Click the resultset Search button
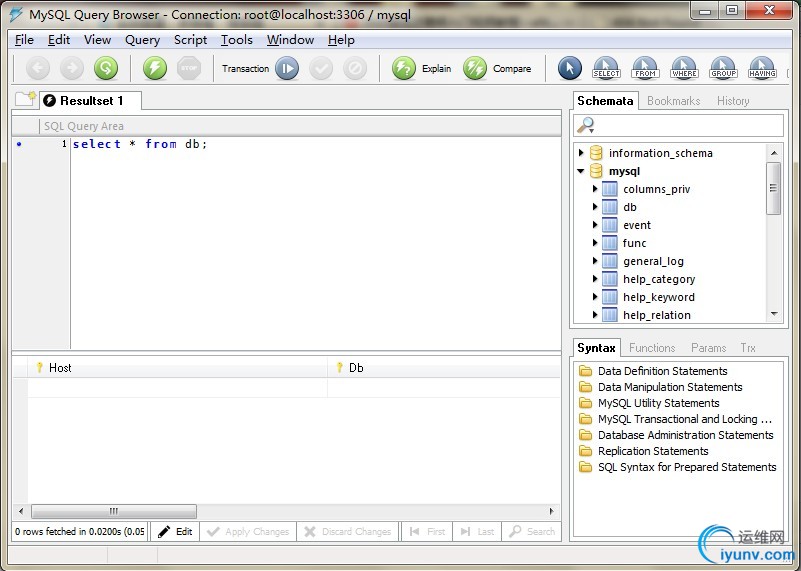801x571 pixels. click(532, 532)
